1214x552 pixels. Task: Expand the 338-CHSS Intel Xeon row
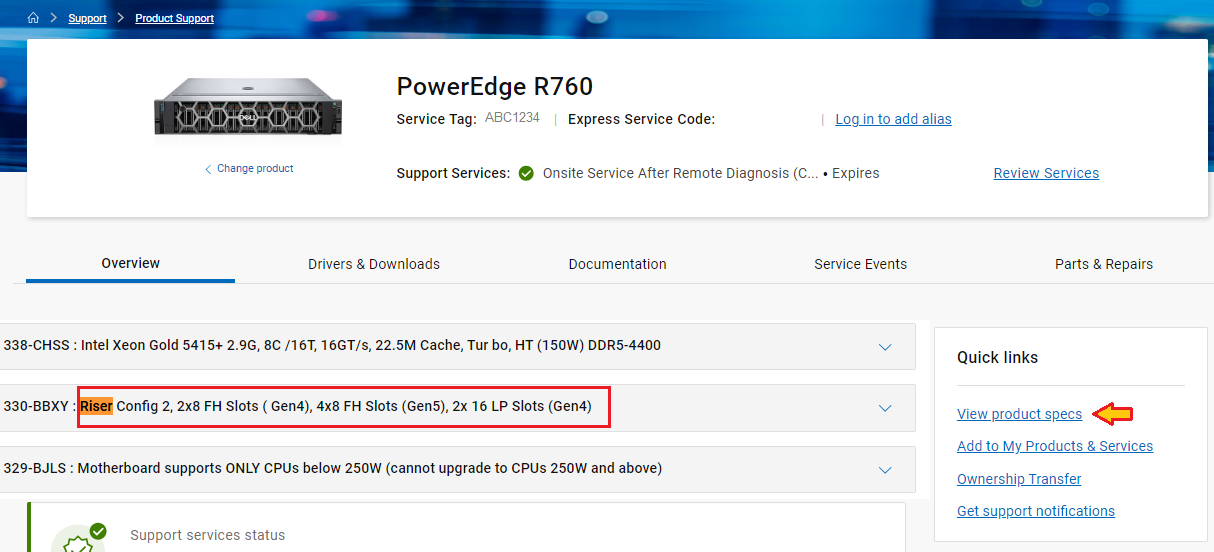click(x=884, y=346)
